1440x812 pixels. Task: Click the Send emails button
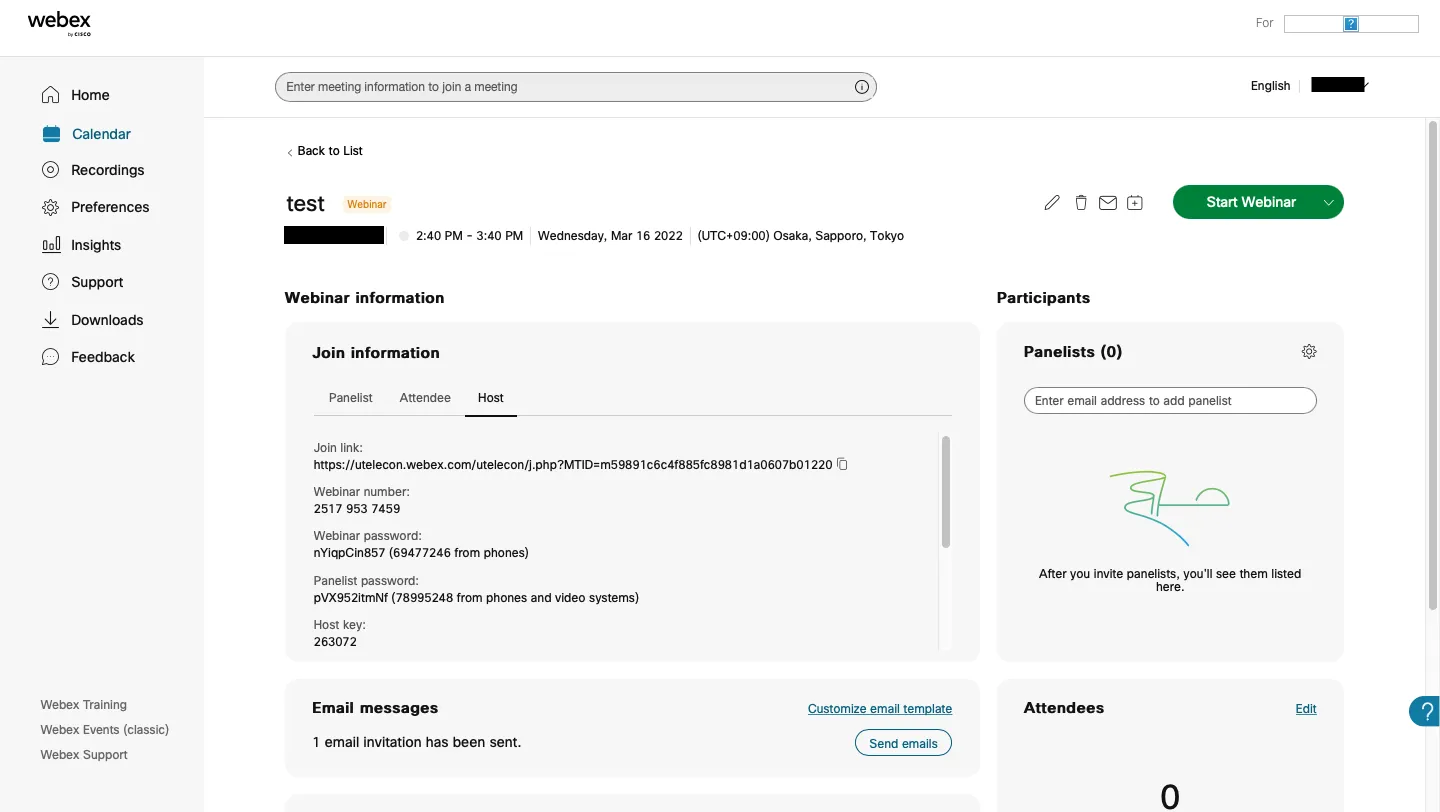(903, 743)
